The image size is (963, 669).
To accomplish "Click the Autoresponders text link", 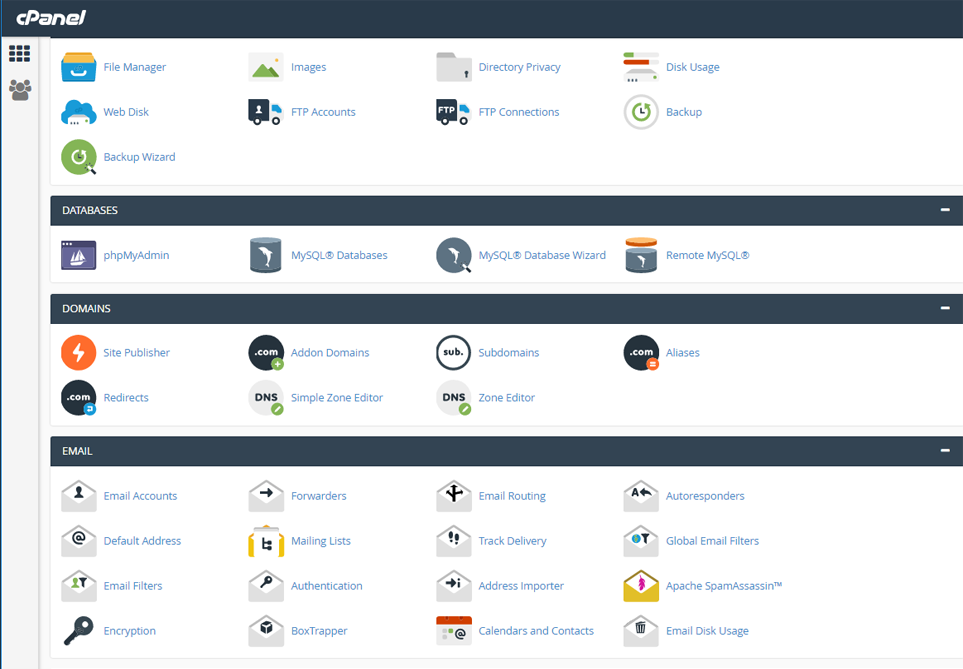I will point(705,496).
